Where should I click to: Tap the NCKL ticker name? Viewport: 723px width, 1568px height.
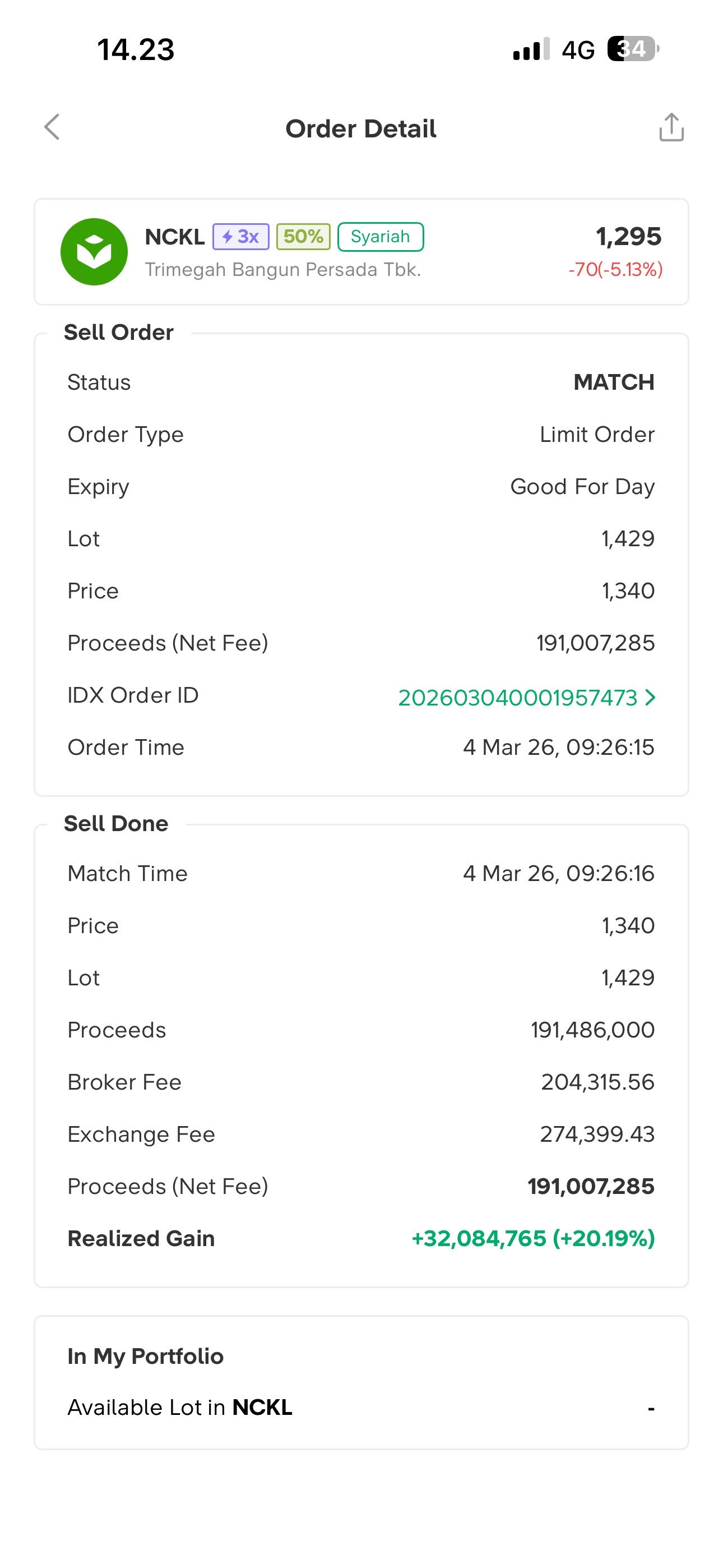[x=175, y=236]
